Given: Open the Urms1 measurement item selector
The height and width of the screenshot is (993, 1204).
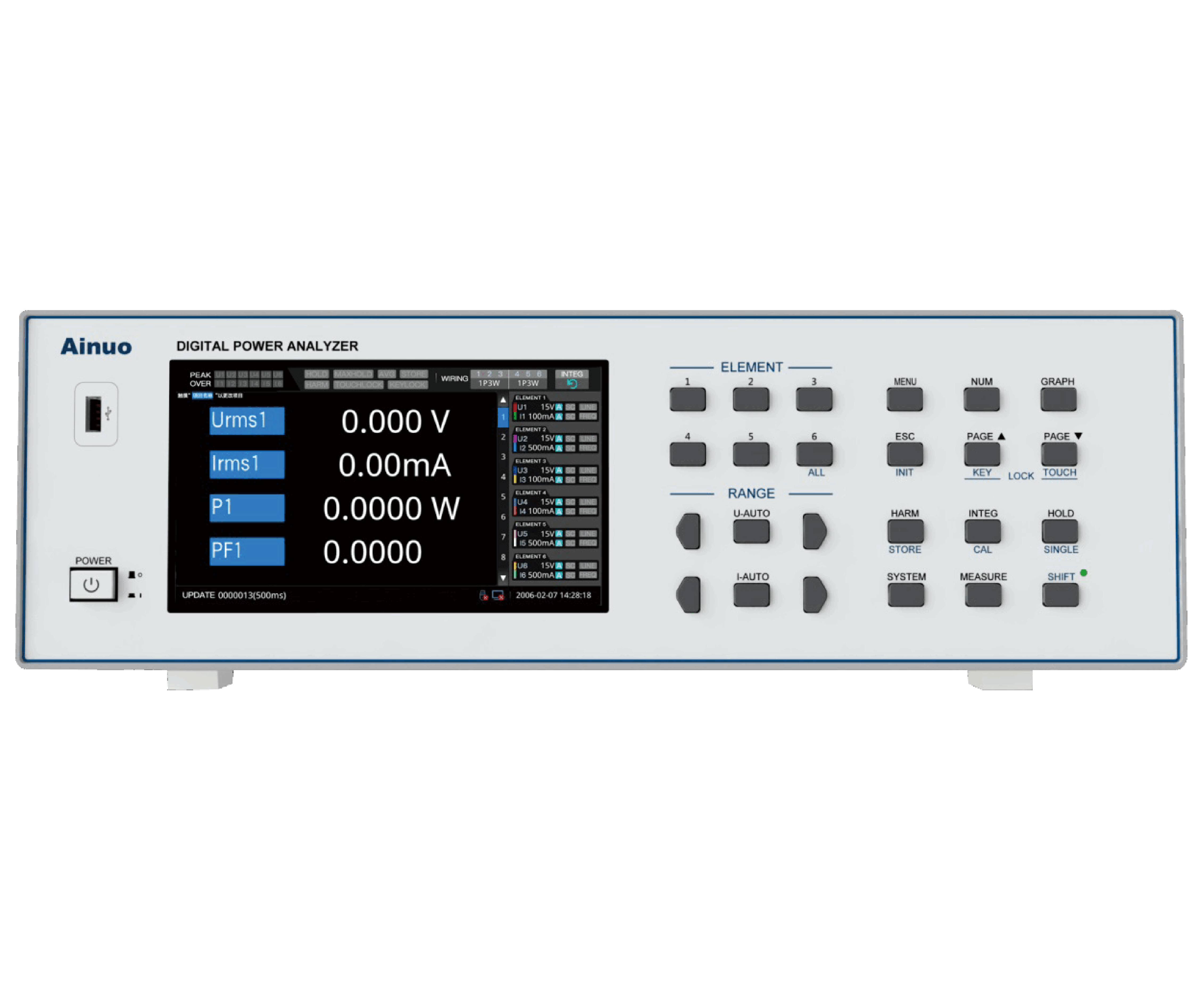Looking at the screenshot, I should tap(247, 420).
